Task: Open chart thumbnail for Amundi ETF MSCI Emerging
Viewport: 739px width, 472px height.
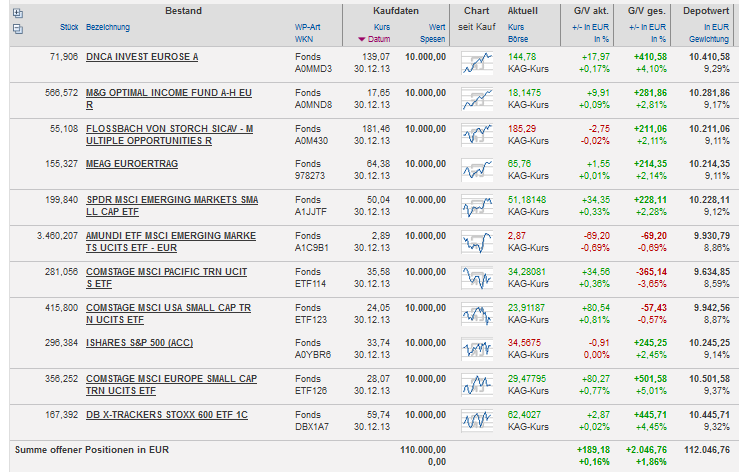Action: click(477, 242)
